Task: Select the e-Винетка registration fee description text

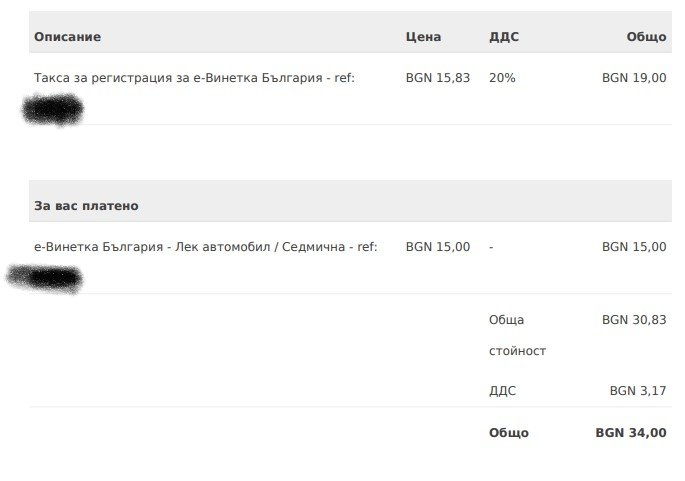Action: coord(194,77)
